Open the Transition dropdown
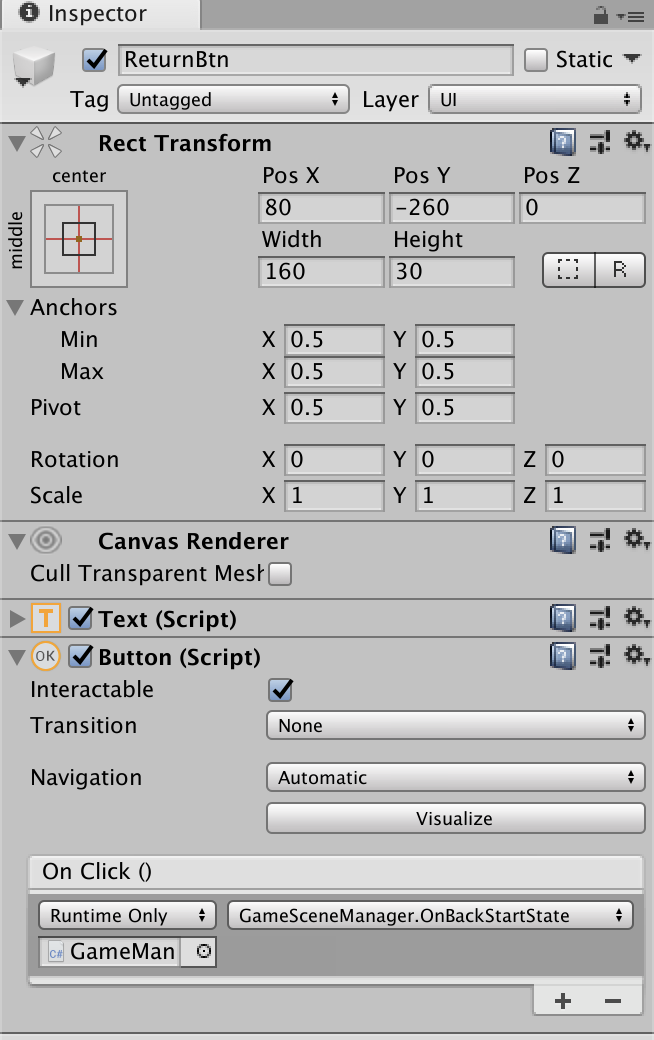654x1040 pixels. tap(455, 726)
